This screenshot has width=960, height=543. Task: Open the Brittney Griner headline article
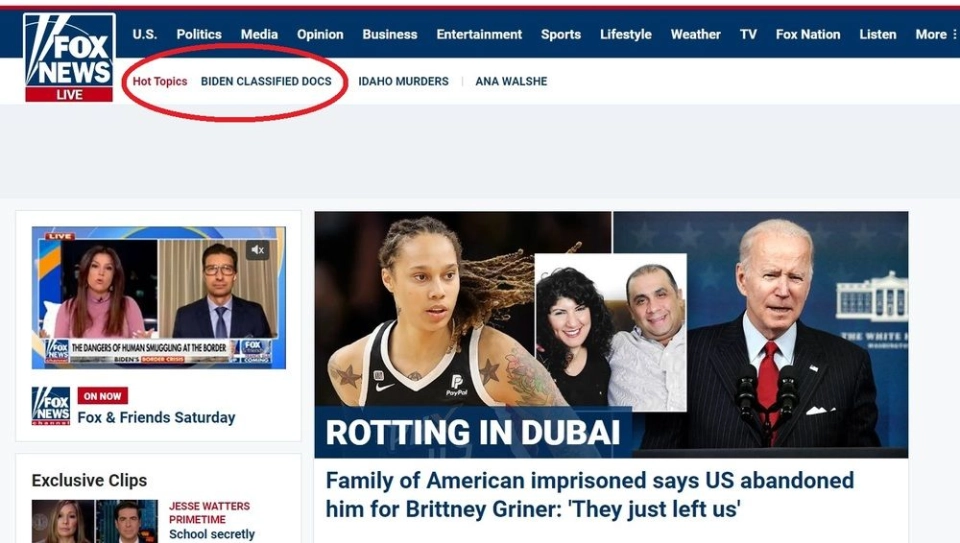point(590,495)
